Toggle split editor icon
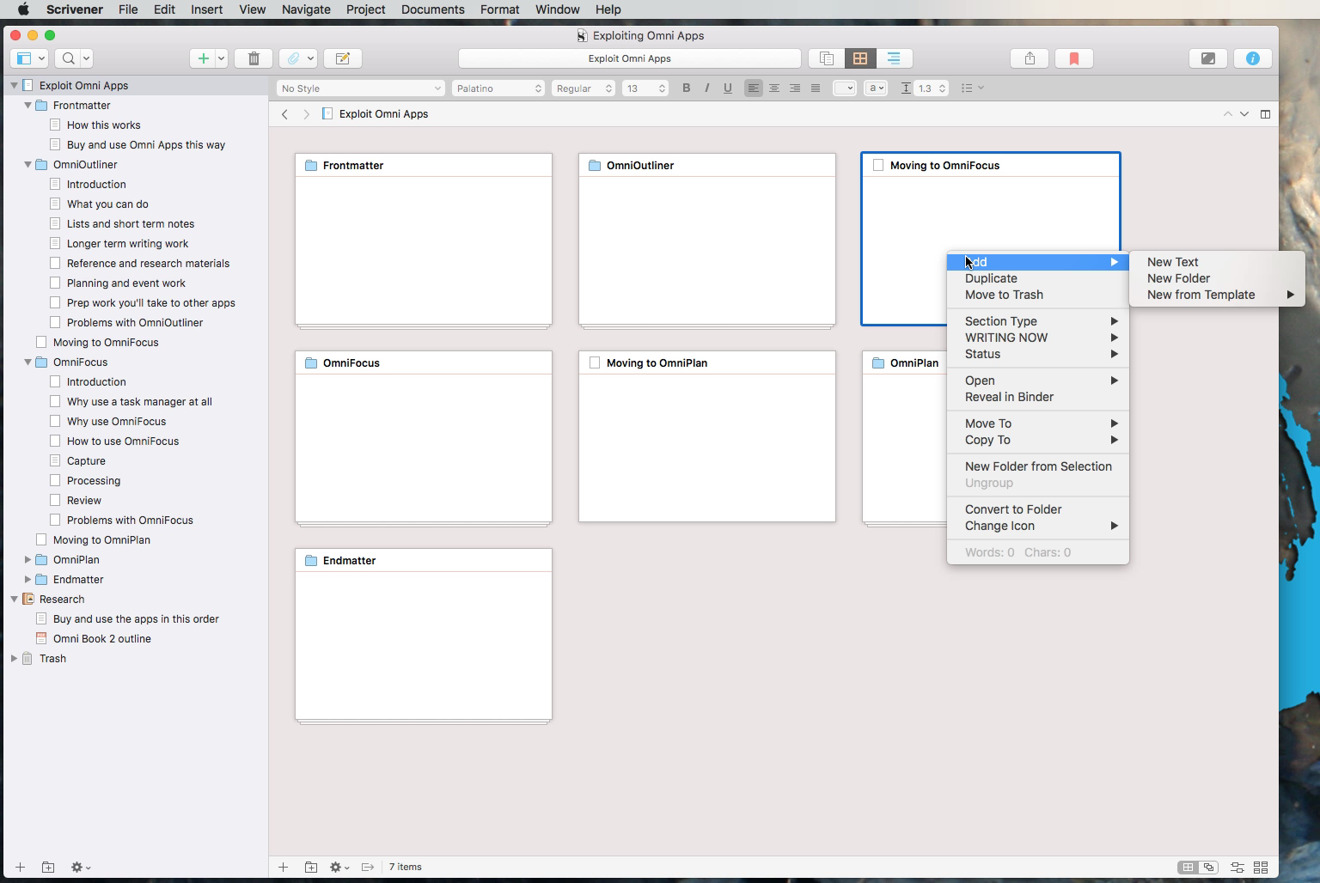1320x883 pixels. [1265, 114]
